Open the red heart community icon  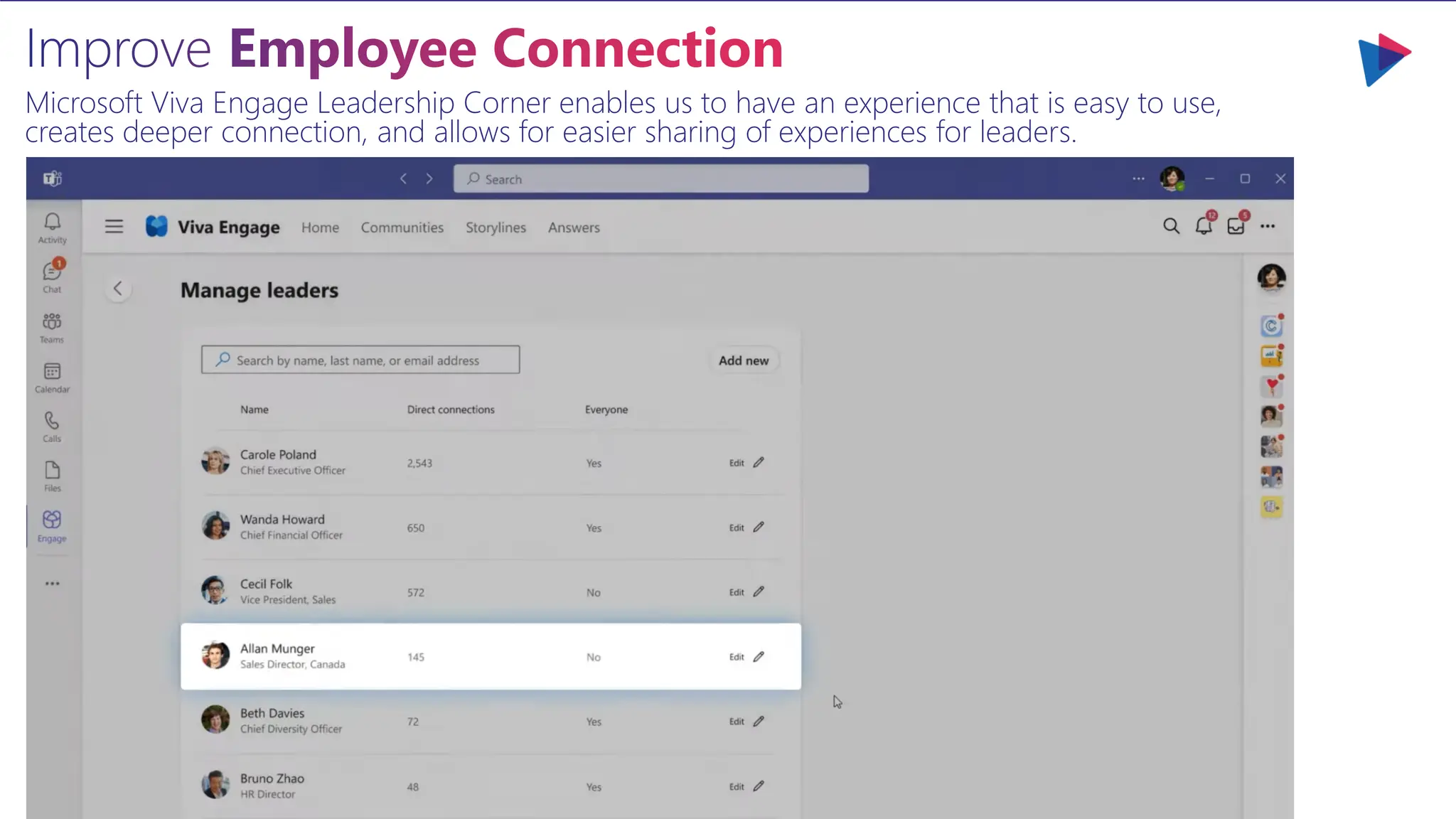tap(1271, 386)
